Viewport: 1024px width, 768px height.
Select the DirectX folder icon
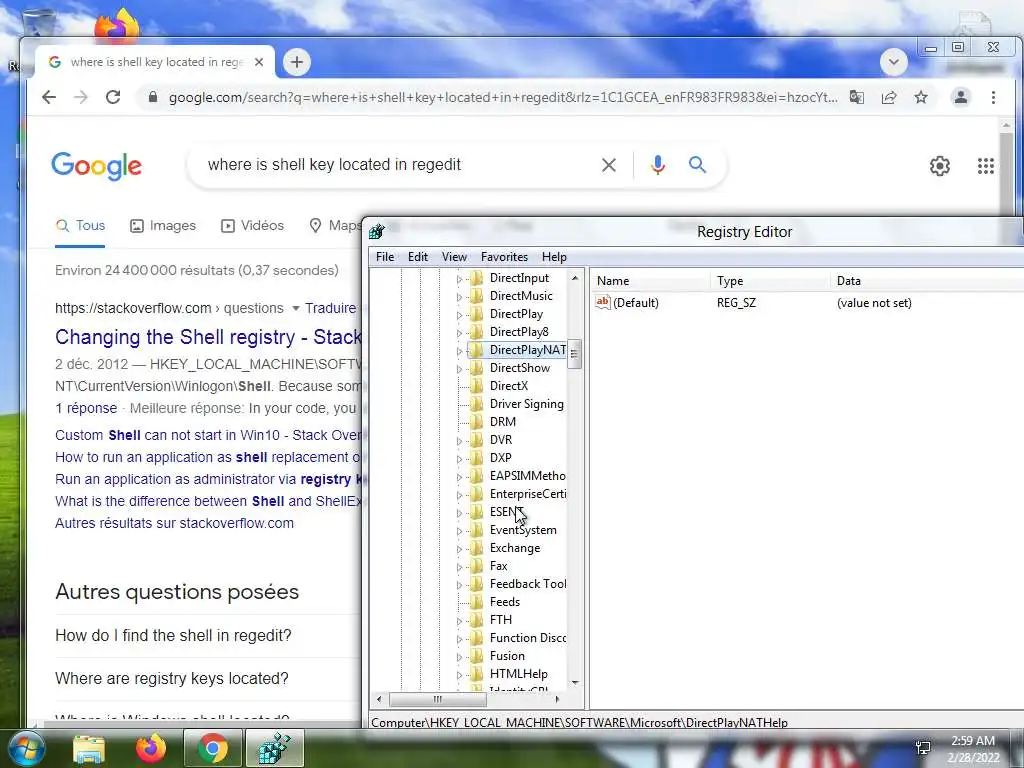point(477,386)
